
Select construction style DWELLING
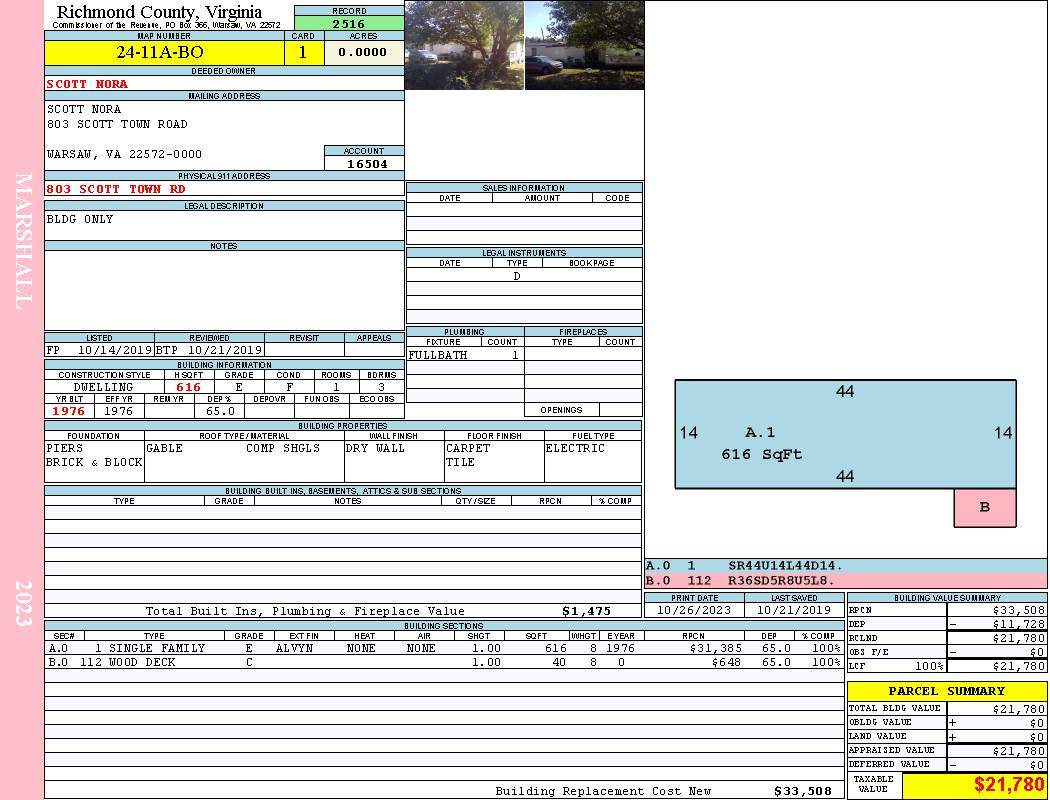click(103, 387)
